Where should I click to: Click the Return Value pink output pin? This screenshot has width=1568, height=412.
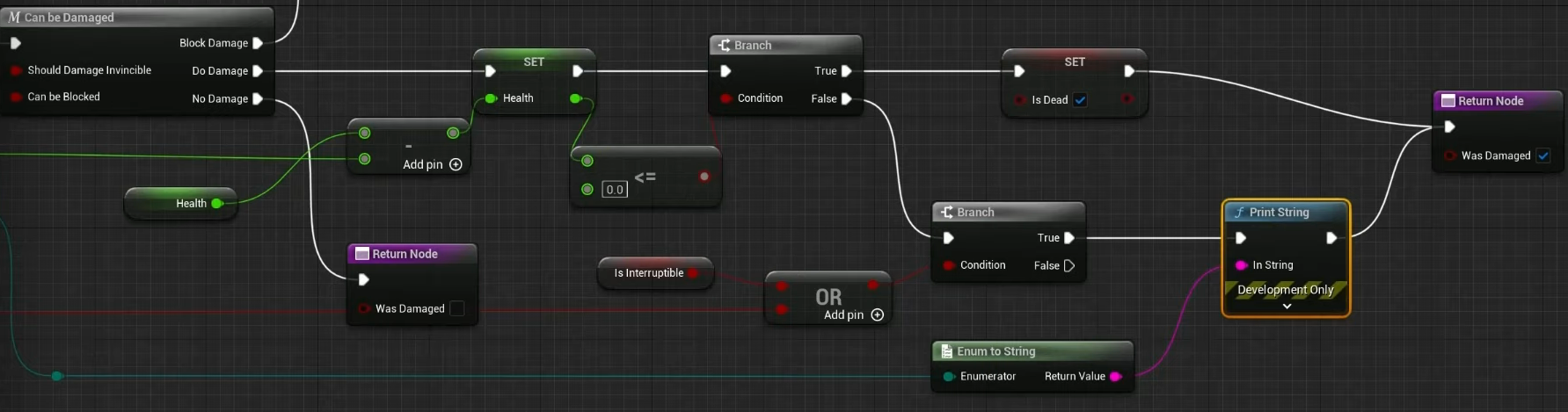[1115, 376]
